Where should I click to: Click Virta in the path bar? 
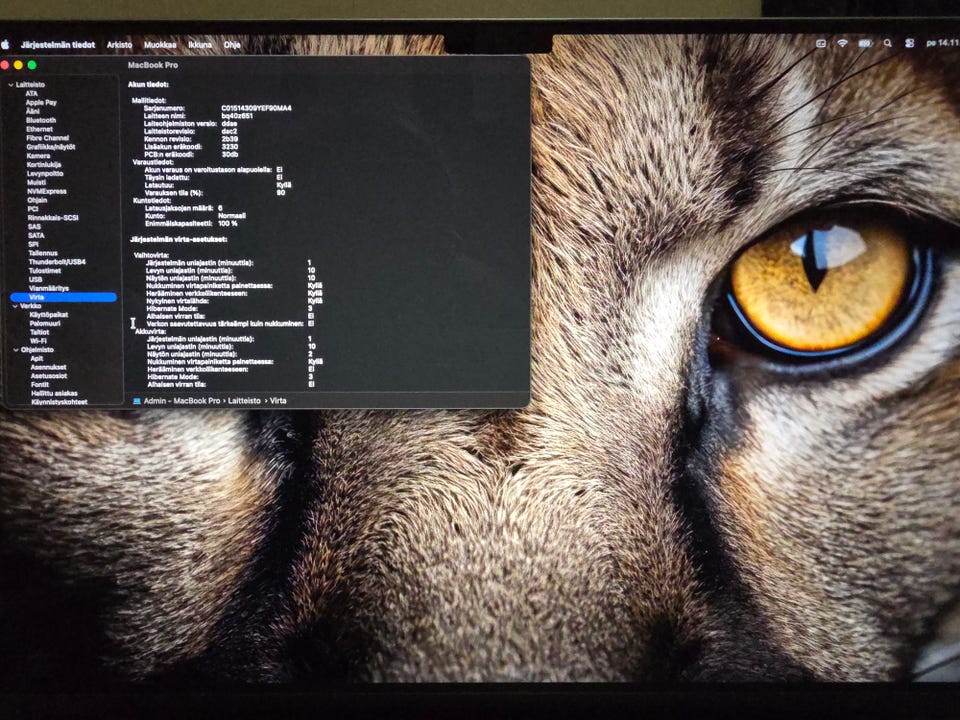pyautogui.click(x=278, y=401)
